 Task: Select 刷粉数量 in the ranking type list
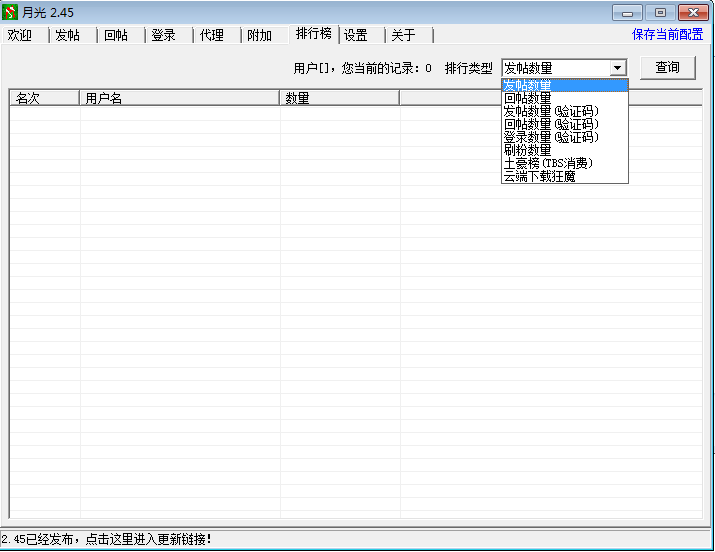[x=528, y=150]
